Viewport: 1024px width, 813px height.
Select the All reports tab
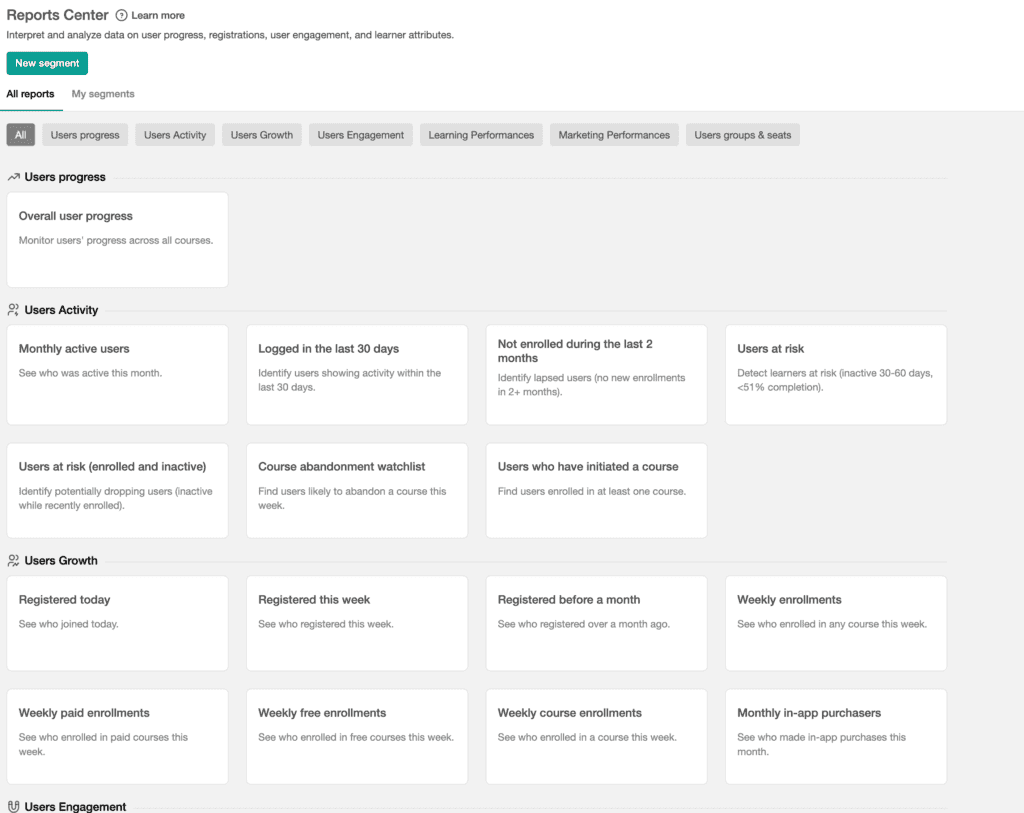click(x=31, y=94)
